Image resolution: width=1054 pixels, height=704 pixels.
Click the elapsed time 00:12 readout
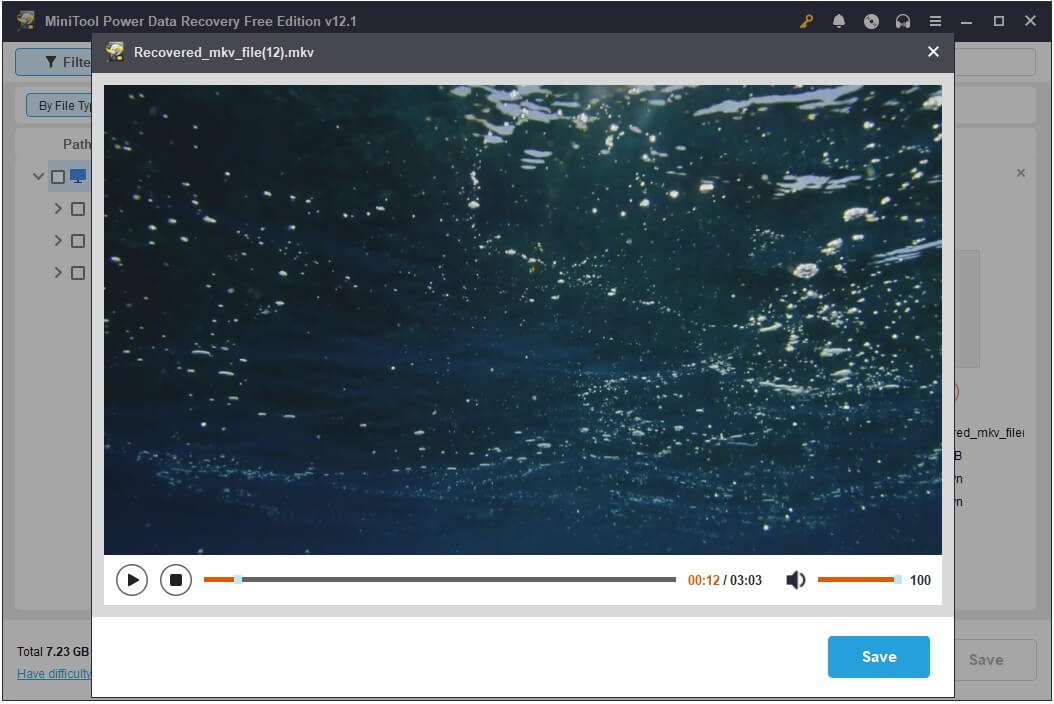[x=703, y=580]
